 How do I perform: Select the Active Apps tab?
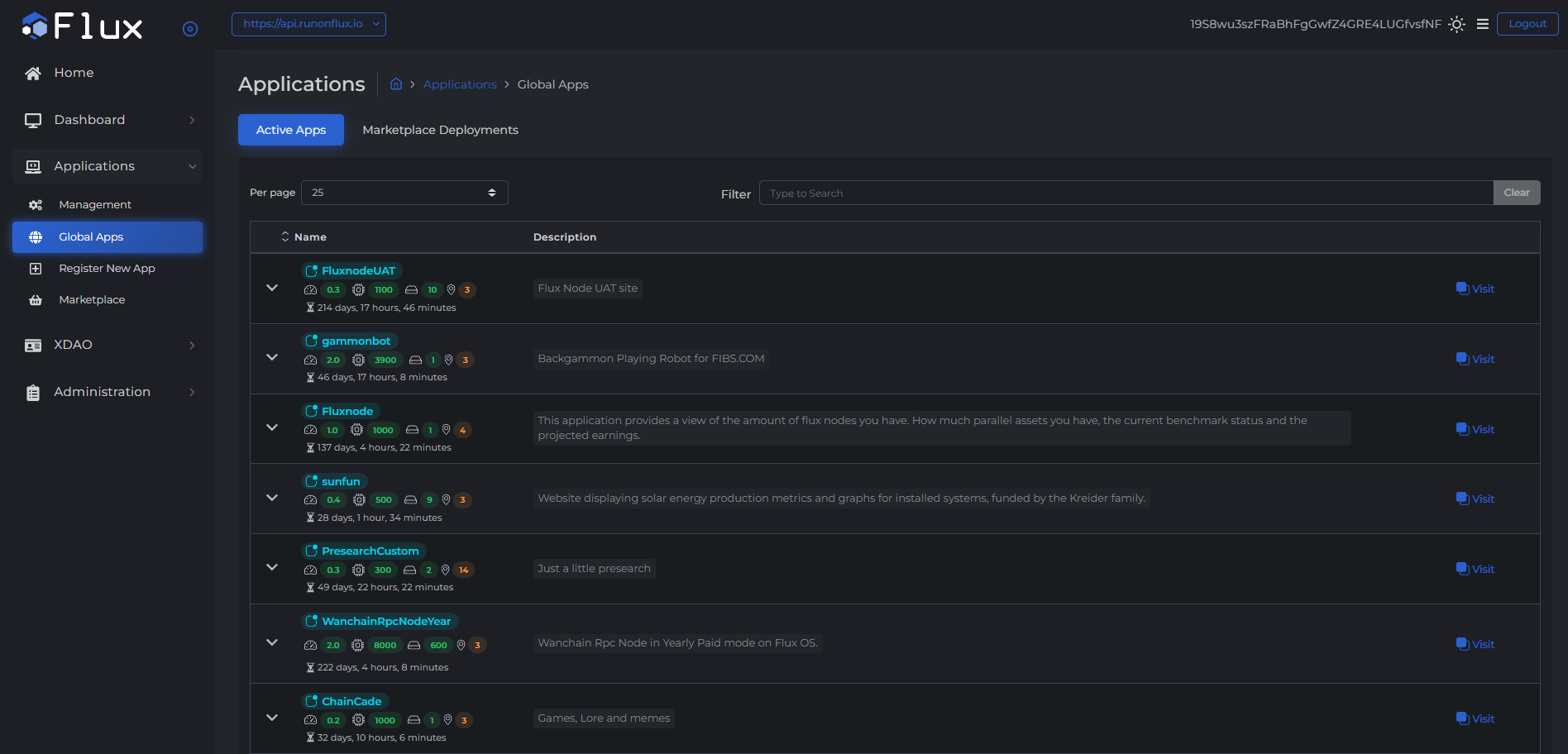tap(291, 130)
